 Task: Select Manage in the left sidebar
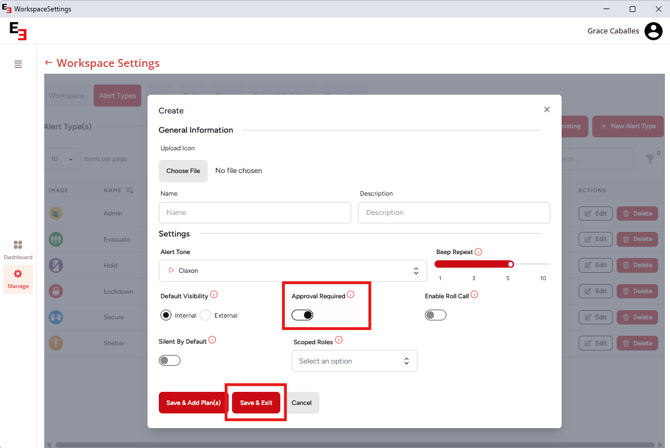(x=18, y=278)
